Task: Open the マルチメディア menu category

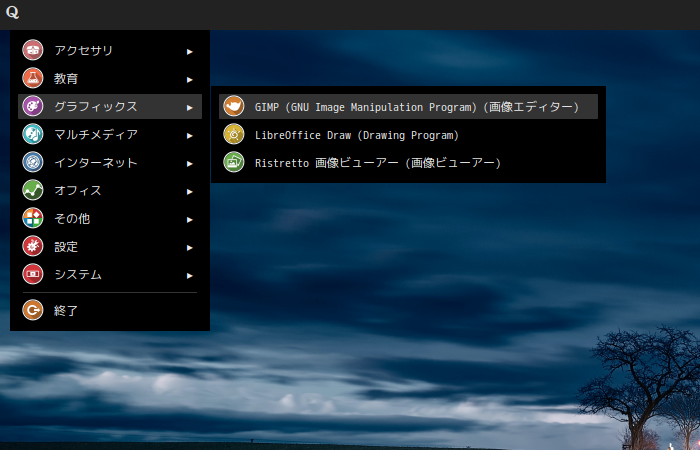Action: [110, 134]
